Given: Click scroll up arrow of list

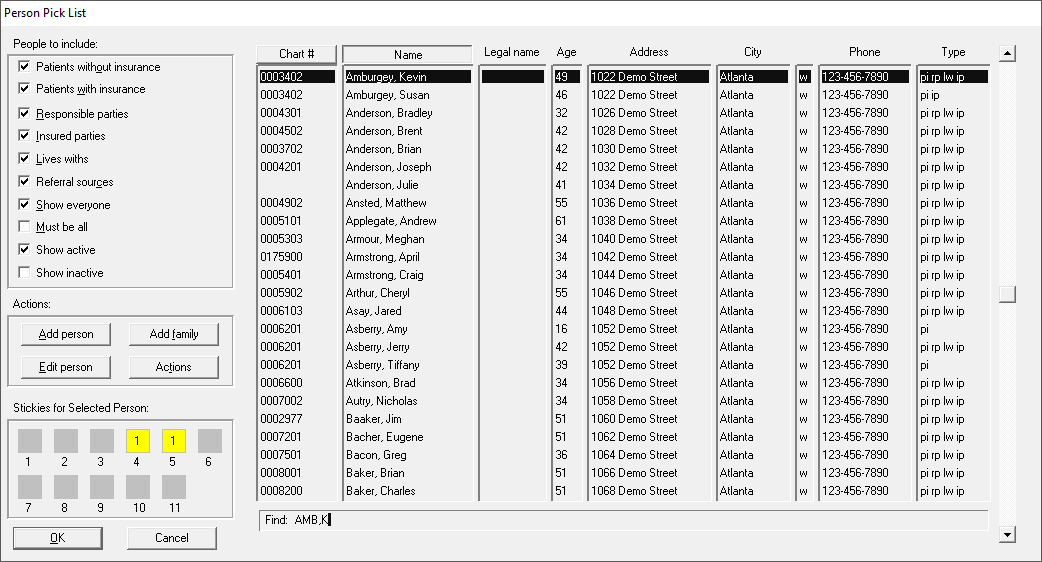Looking at the screenshot, I should (x=1007, y=53).
